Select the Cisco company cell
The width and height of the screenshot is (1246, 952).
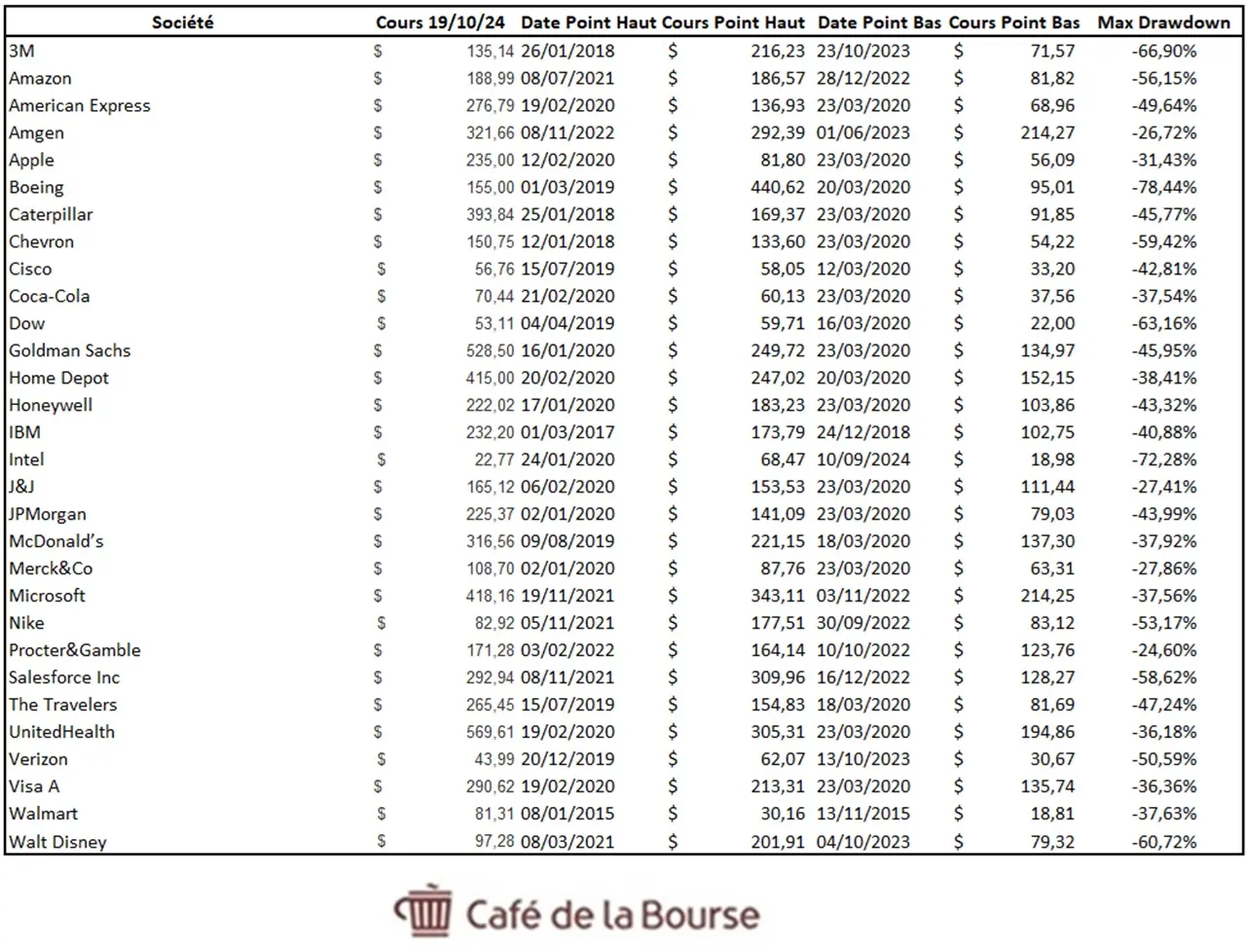click(x=30, y=269)
